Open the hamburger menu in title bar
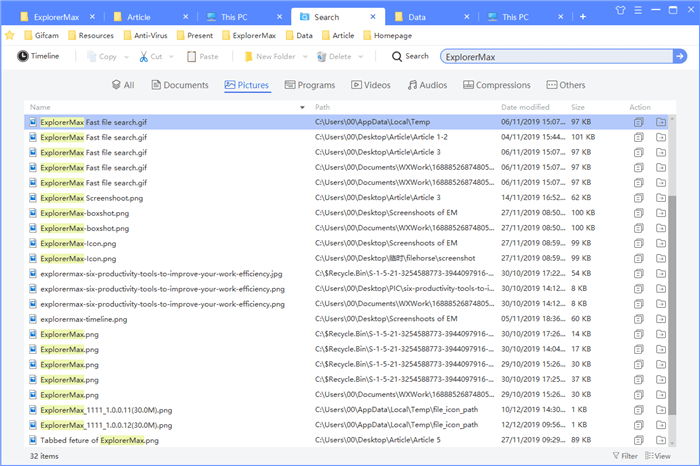 coord(638,10)
